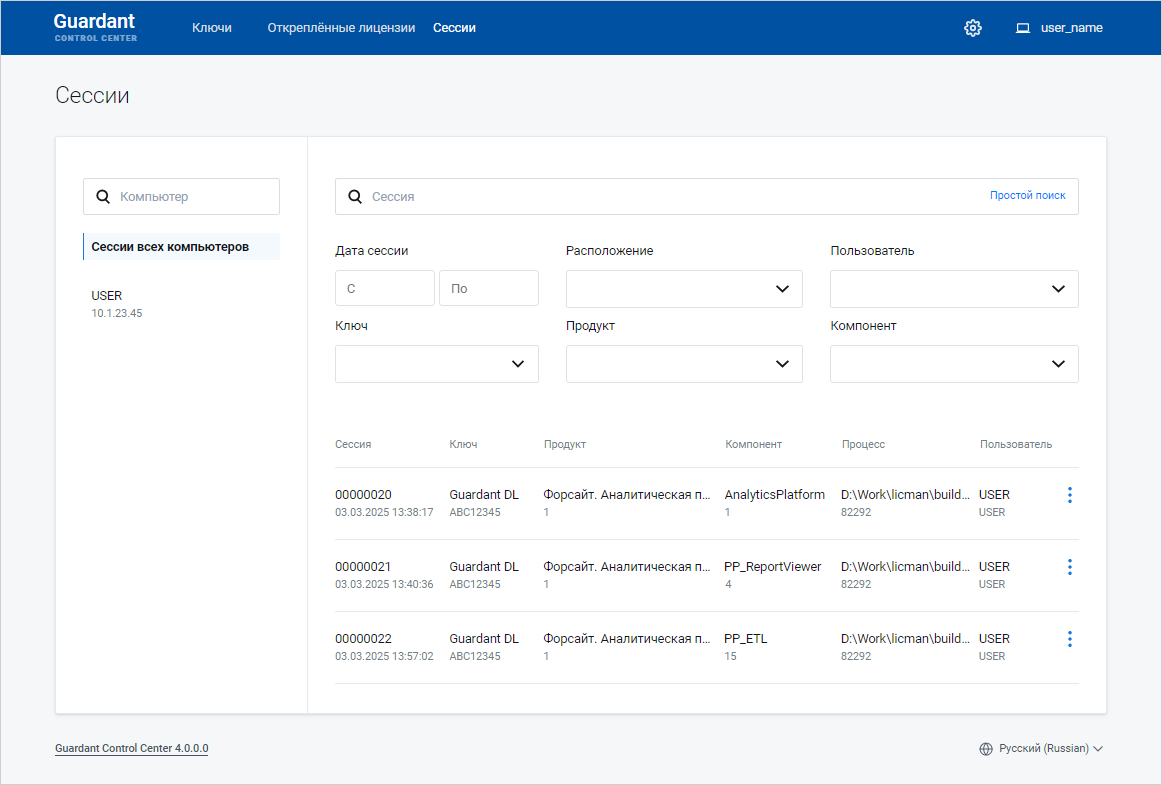Click the magnifier in the Сессия search bar
The width and height of the screenshot is (1162, 785).
click(x=354, y=197)
